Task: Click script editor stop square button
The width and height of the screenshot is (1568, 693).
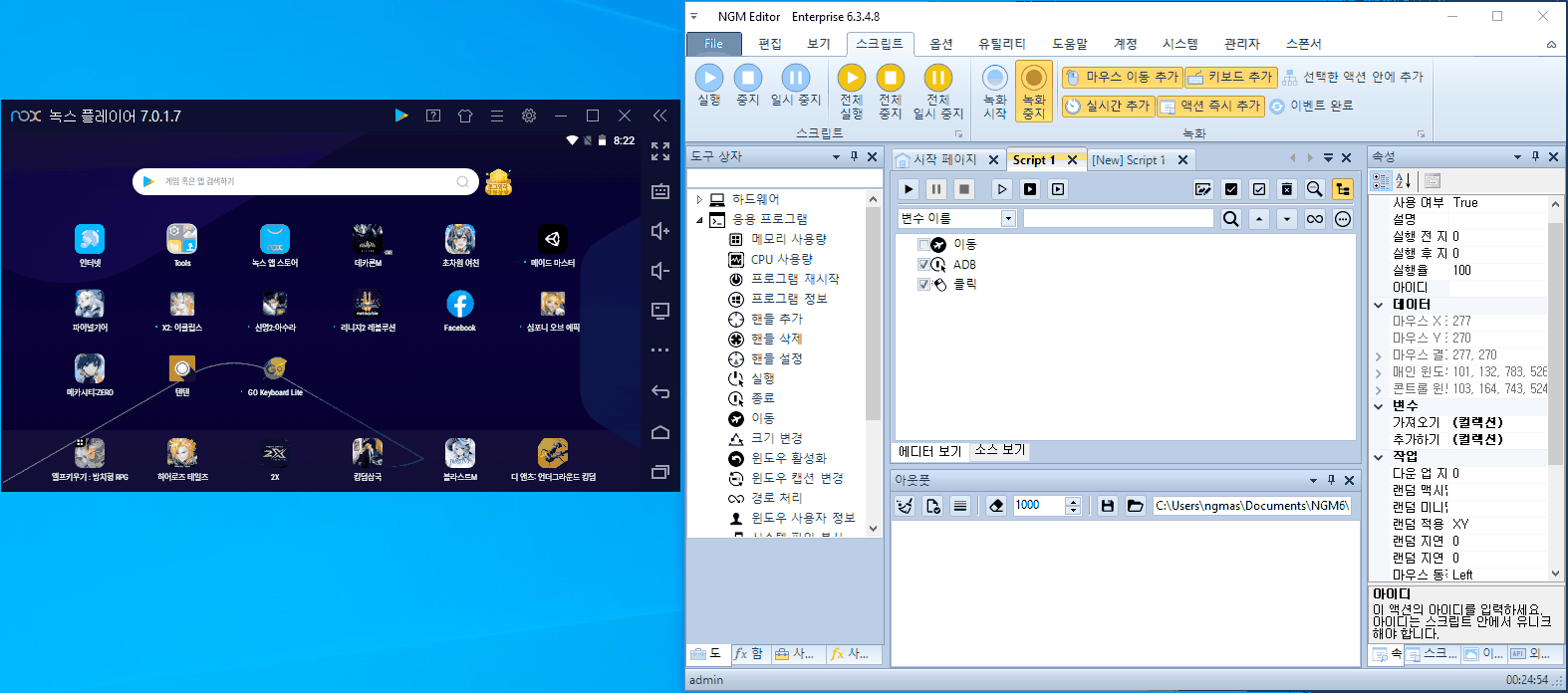Action: click(964, 189)
